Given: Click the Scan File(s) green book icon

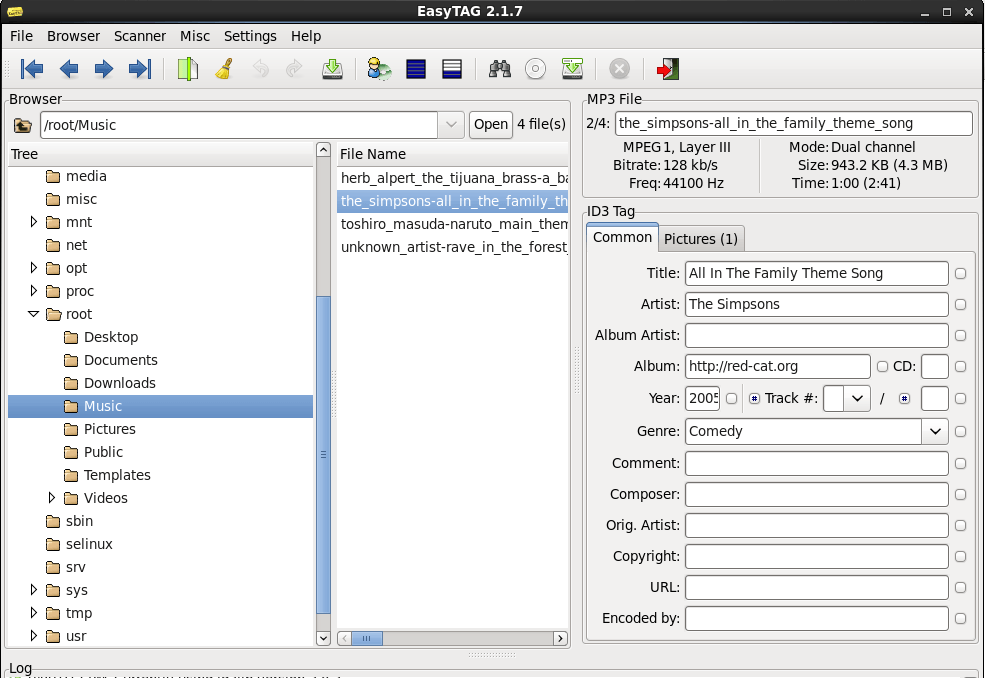Looking at the screenshot, I should point(187,69).
